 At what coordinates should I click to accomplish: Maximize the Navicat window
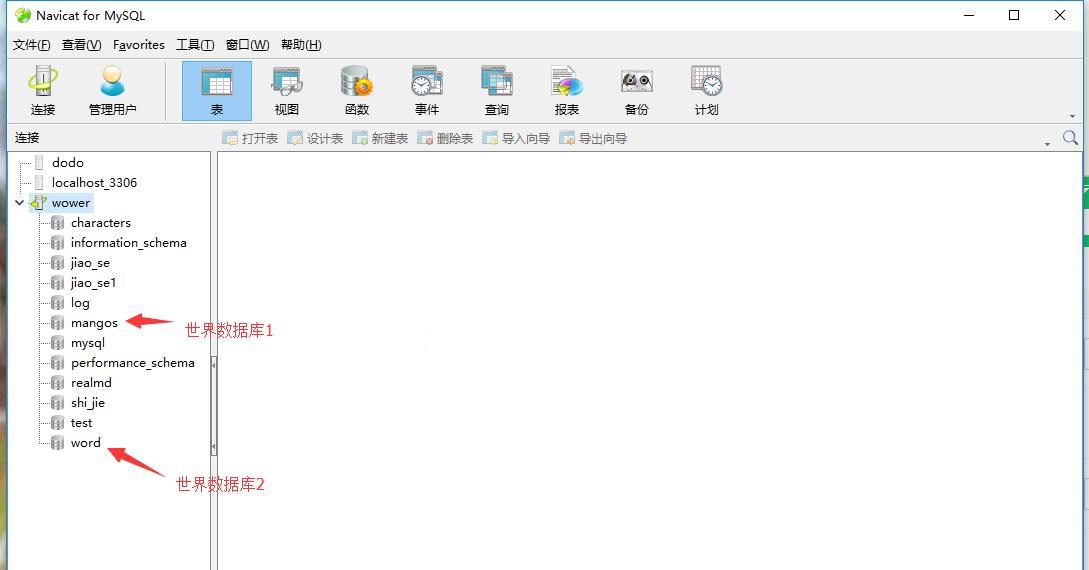click(x=1014, y=15)
